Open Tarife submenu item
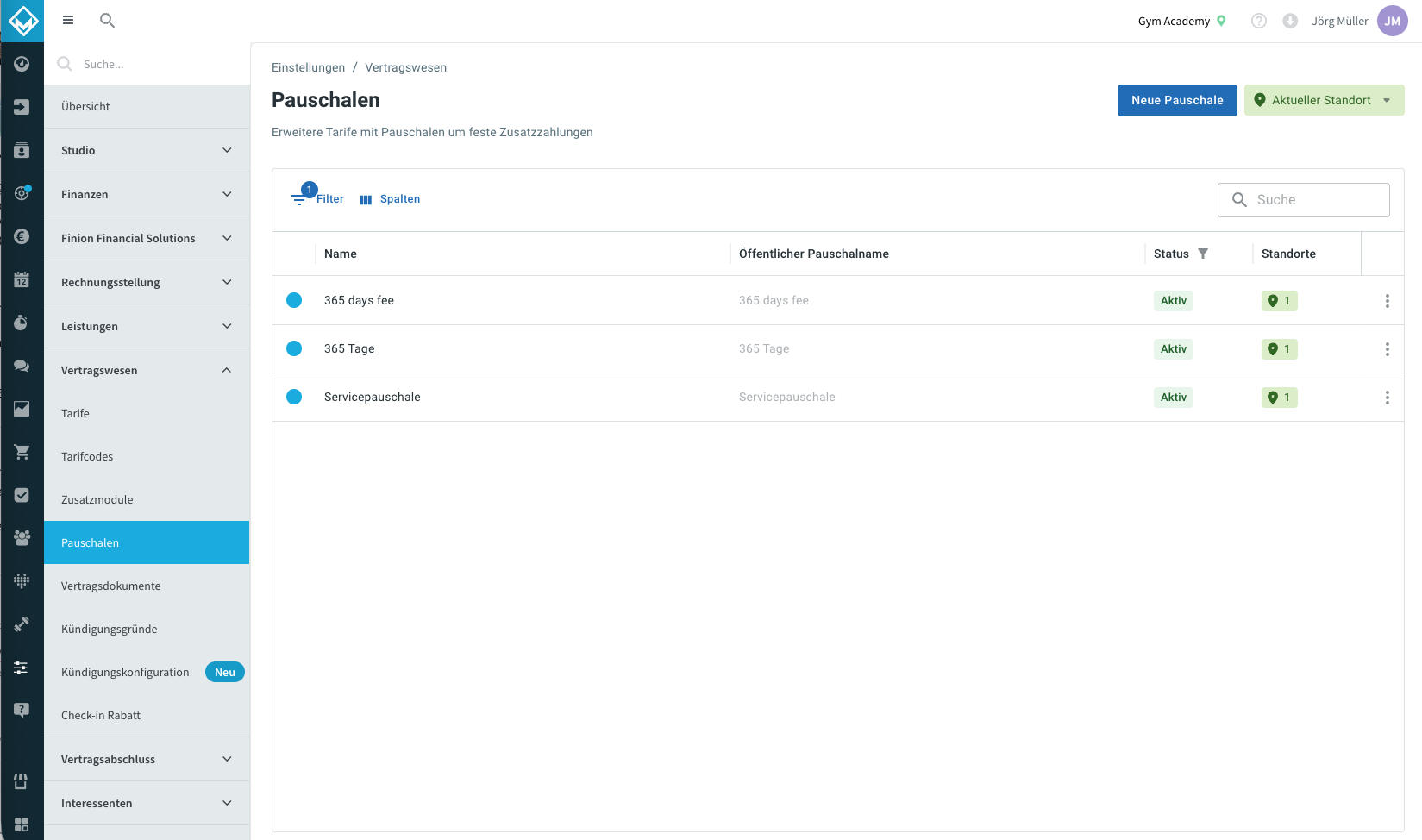1422x840 pixels. click(147, 413)
